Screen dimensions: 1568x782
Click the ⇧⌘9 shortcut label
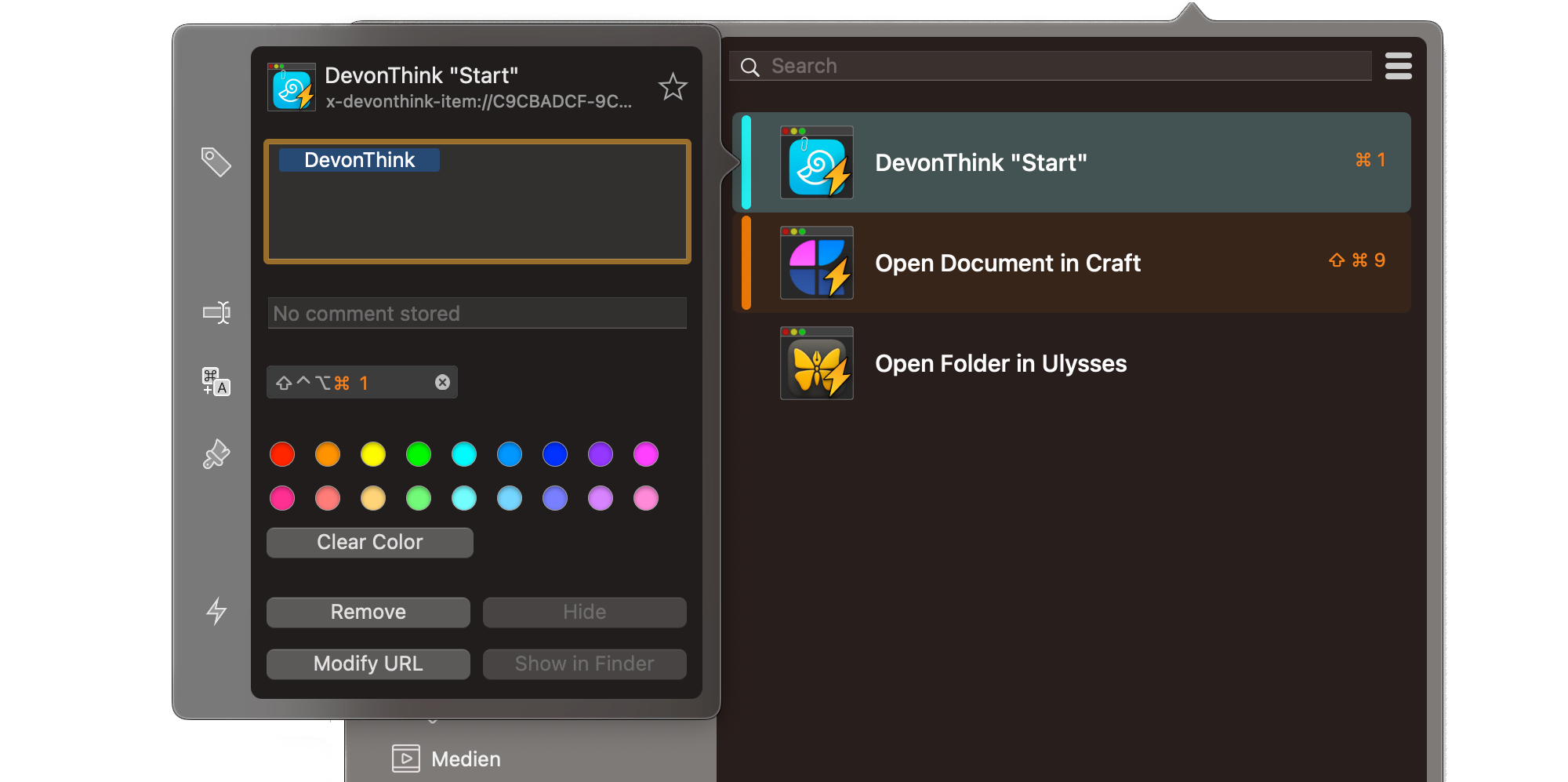click(1357, 260)
